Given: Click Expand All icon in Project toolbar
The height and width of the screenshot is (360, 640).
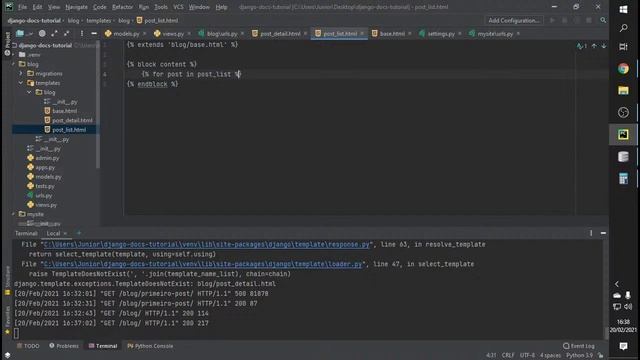Looking at the screenshot, I should [x=54, y=33].
